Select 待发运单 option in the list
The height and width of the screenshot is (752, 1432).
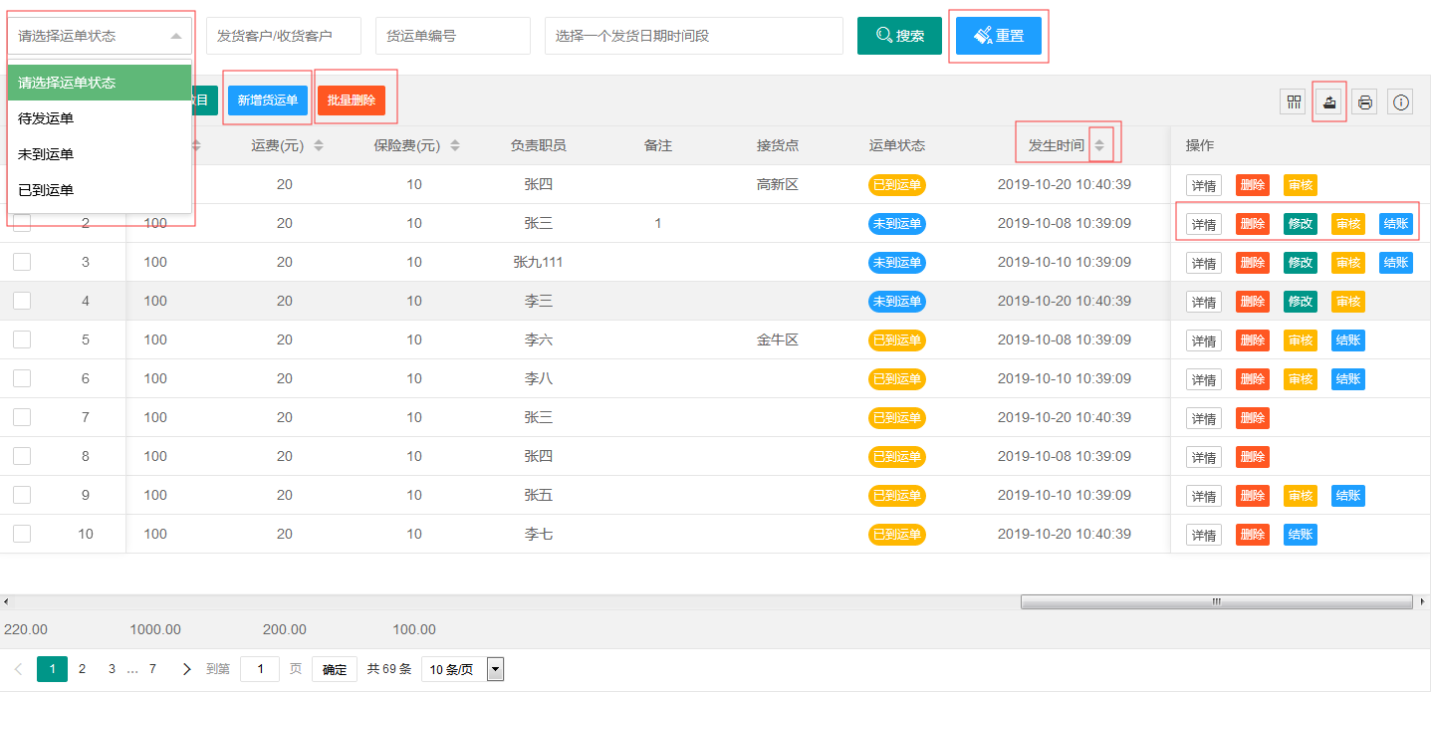(46, 118)
